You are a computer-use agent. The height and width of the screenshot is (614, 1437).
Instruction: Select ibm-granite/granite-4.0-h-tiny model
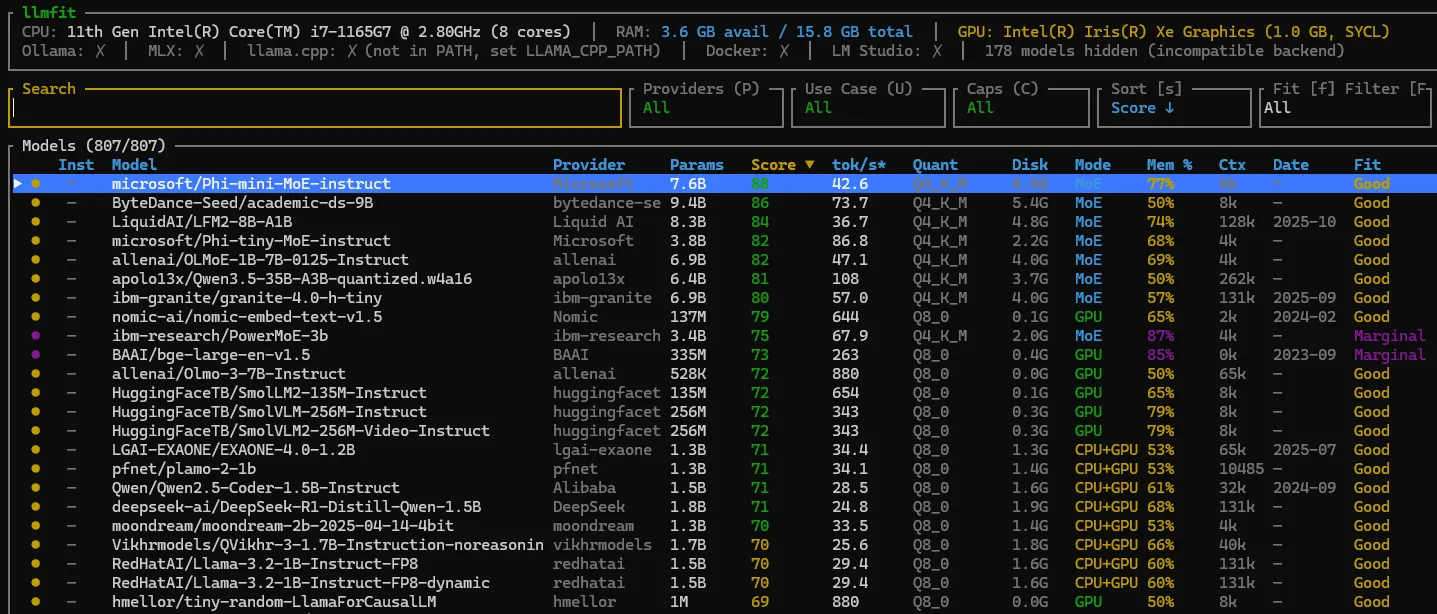click(247, 298)
